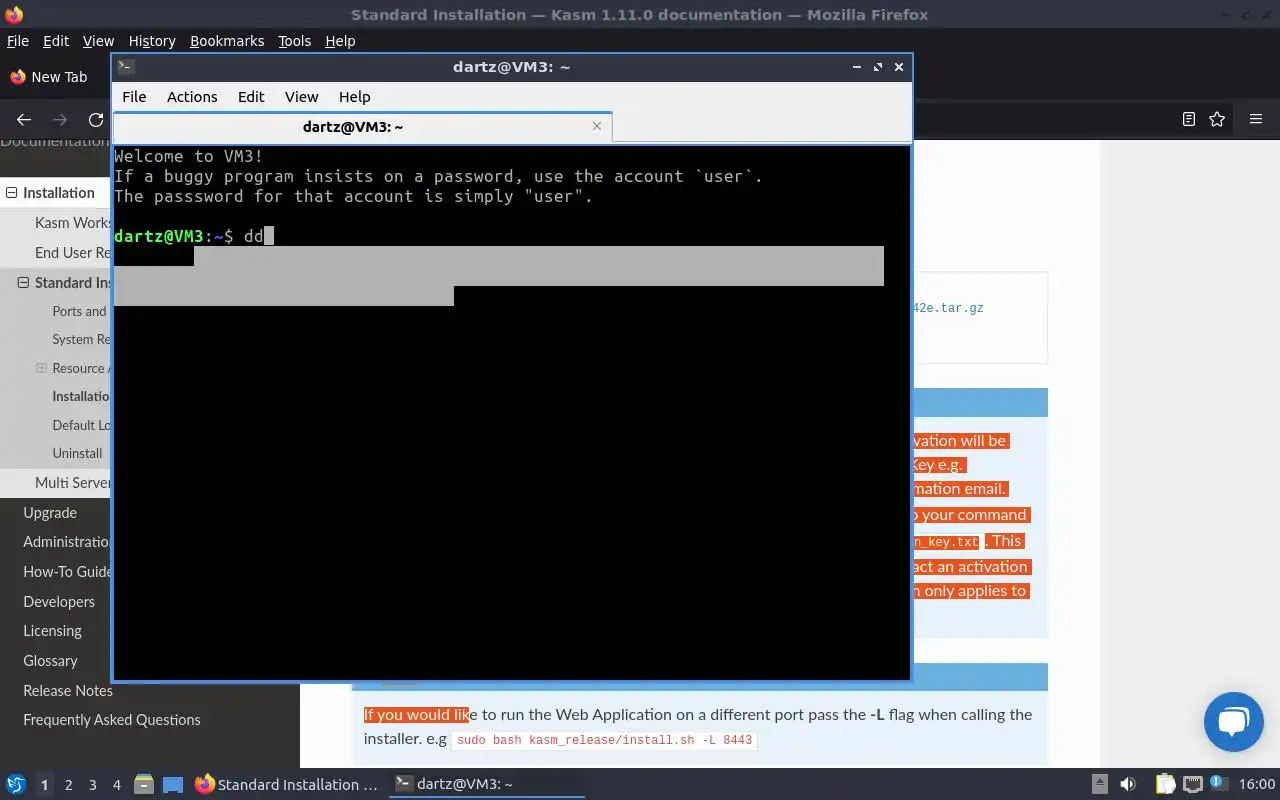This screenshot has width=1280, height=800.
Task: Open the application launcher menu in the taskbar
Action: [16, 784]
